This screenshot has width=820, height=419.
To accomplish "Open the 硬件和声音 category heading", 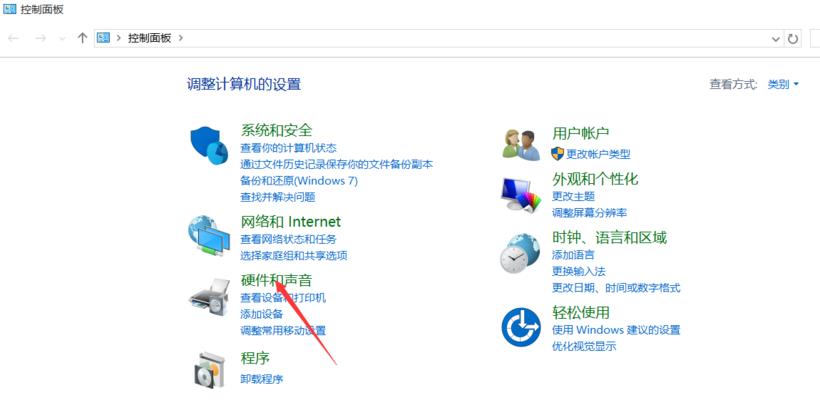I will click(x=276, y=280).
